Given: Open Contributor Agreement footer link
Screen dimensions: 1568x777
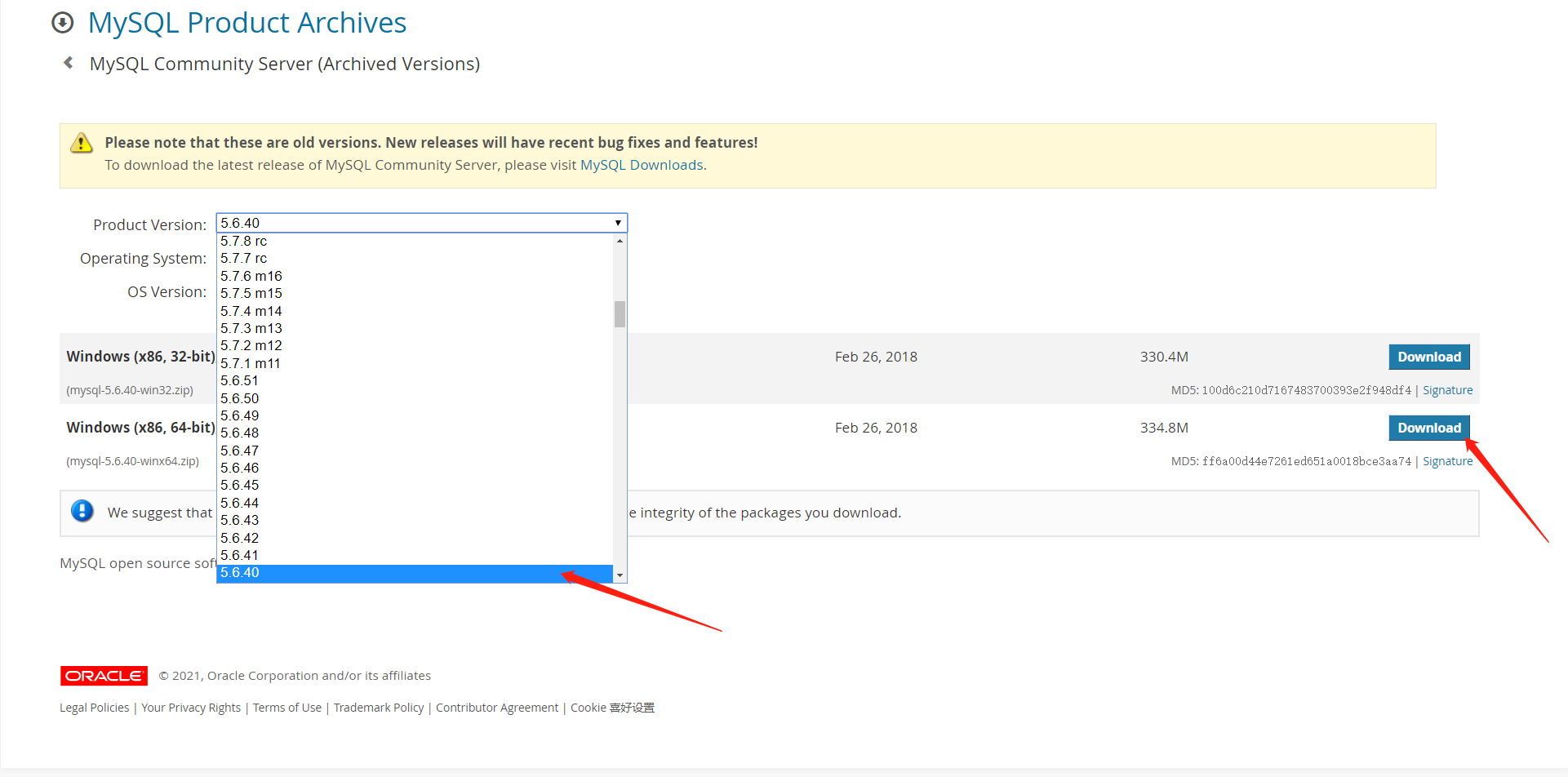Looking at the screenshot, I should (x=497, y=708).
